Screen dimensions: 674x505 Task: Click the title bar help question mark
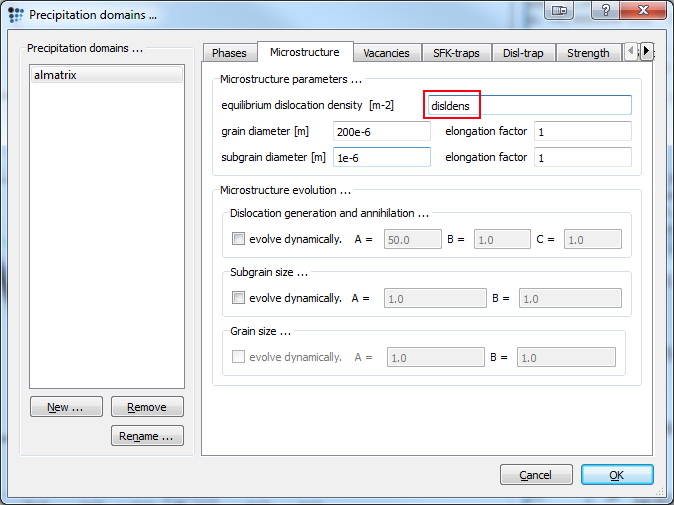(x=605, y=11)
